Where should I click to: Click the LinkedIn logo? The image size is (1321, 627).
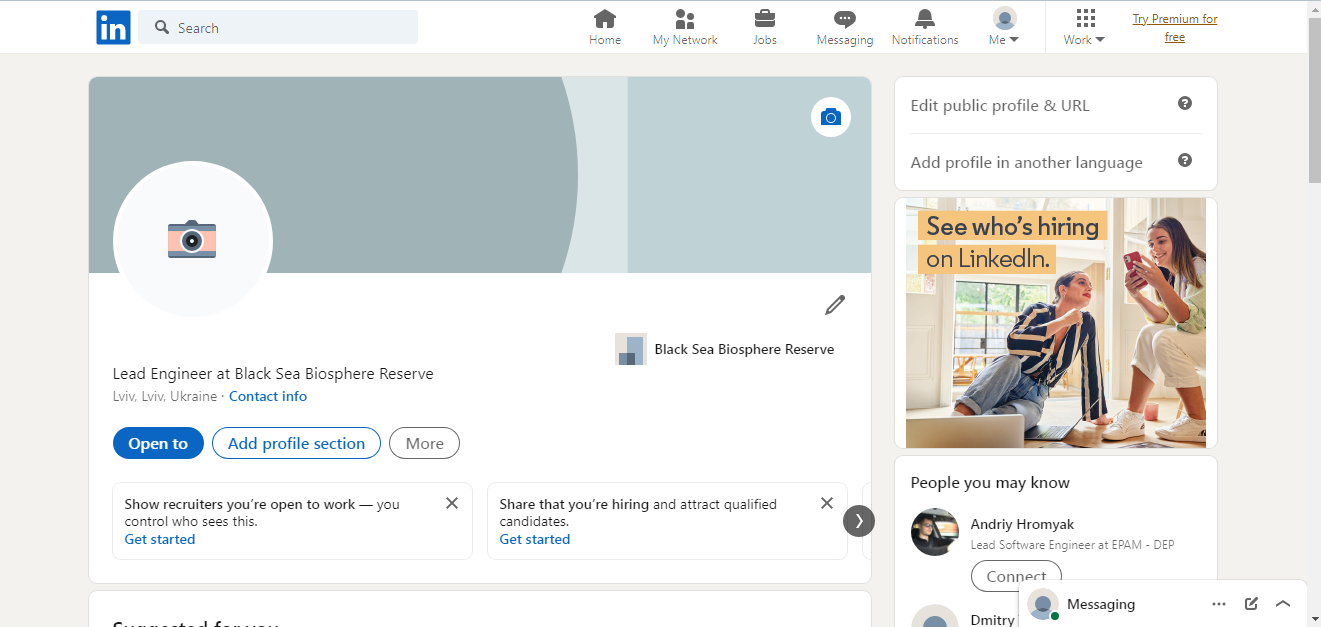pos(113,27)
